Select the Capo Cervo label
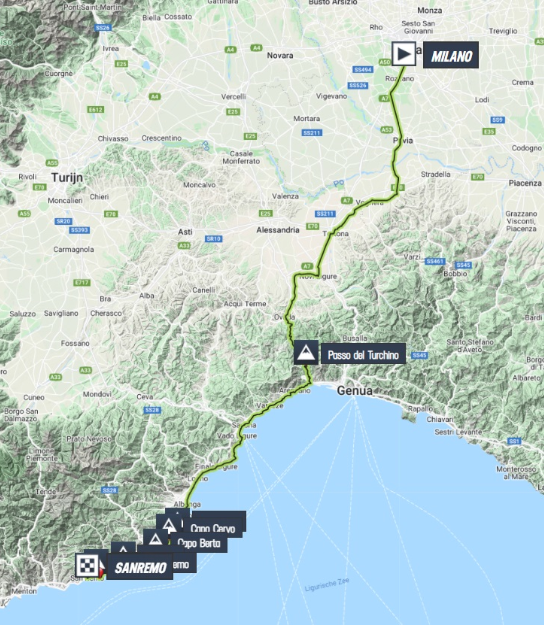The height and width of the screenshot is (625, 544). click(x=213, y=528)
